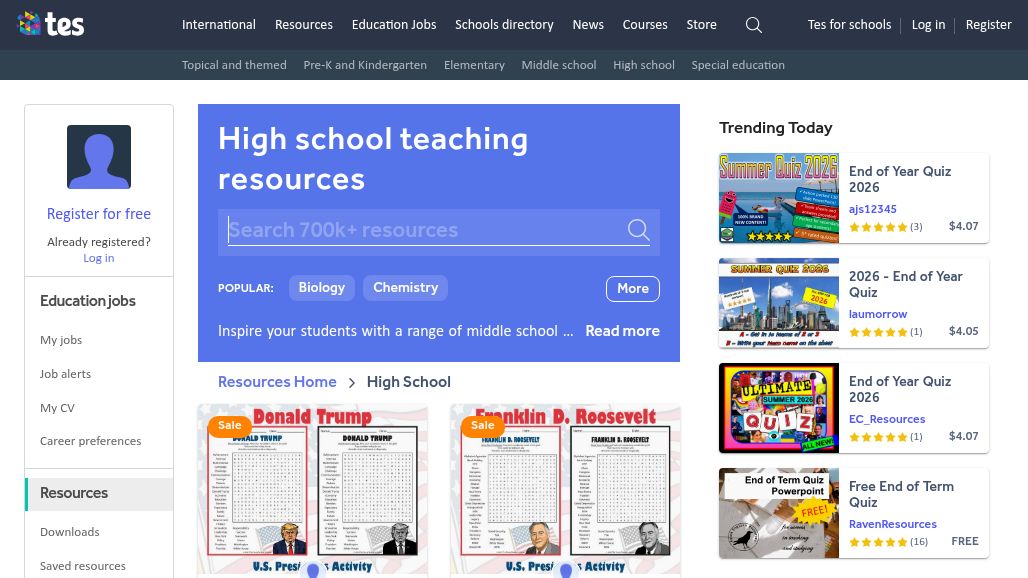Click Log in in the top bar
This screenshot has width=1028, height=578.
(928, 25)
